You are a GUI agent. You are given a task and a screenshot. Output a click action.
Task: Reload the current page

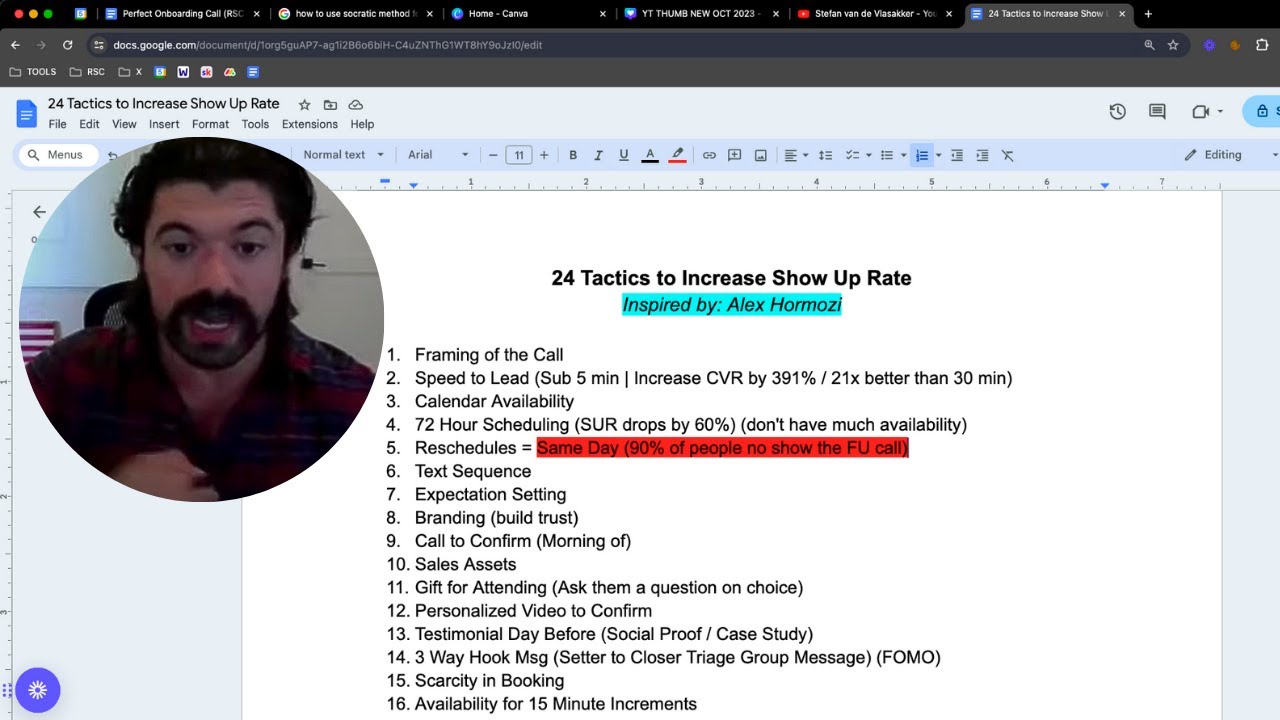[x=67, y=45]
